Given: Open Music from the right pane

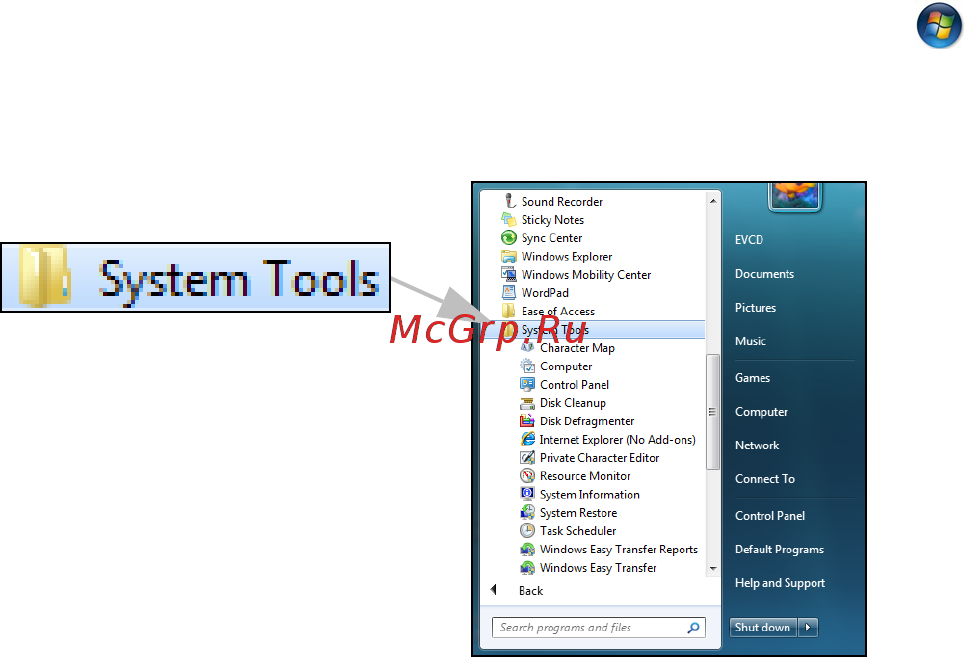Looking at the screenshot, I should coord(750,341).
